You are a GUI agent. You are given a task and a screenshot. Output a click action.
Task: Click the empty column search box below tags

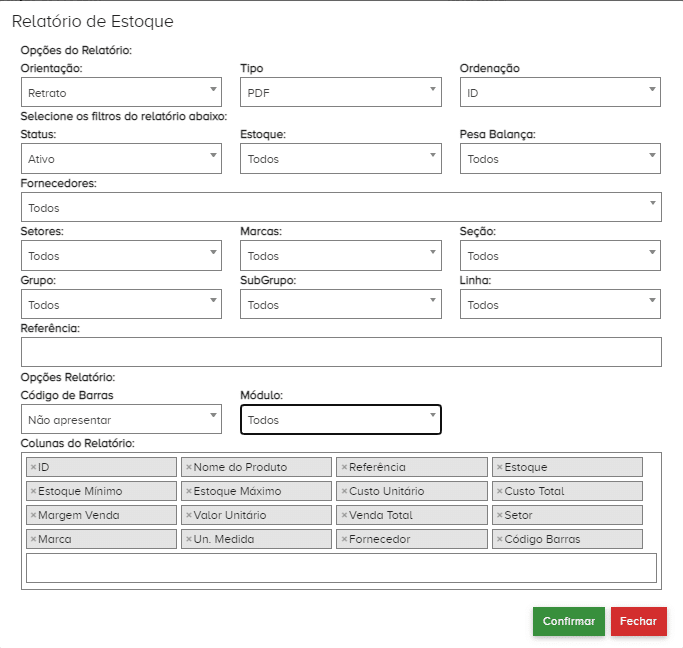click(x=341, y=568)
